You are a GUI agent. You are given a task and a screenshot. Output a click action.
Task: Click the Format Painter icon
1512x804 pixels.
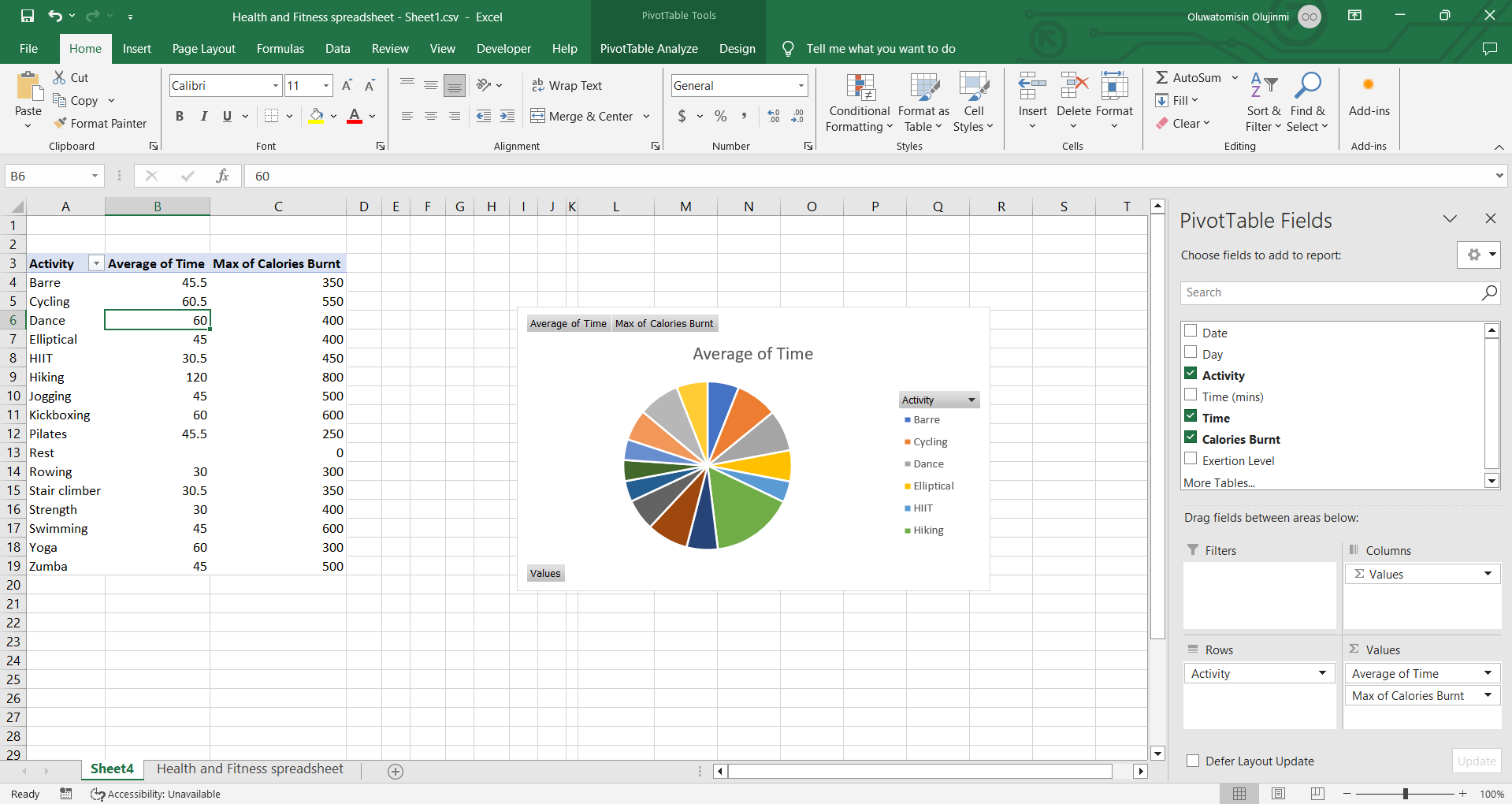[x=60, y=123]
